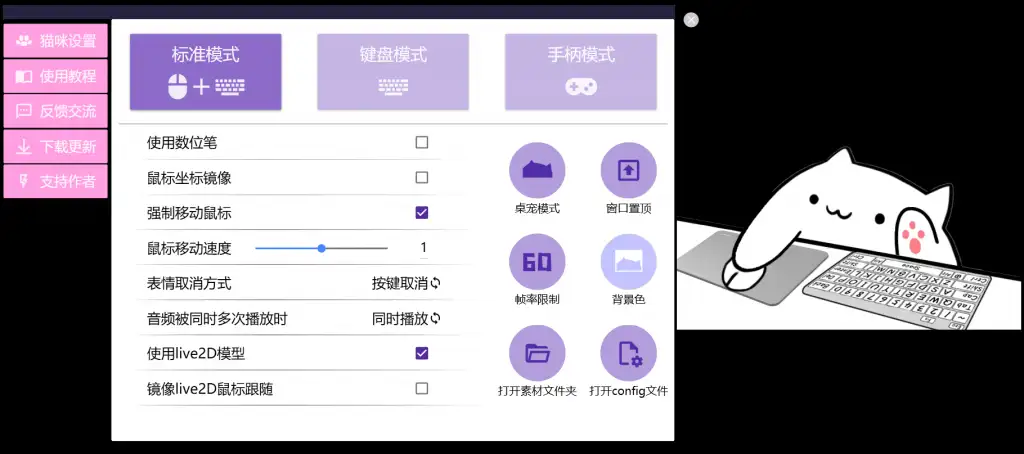This screenshot has height=454, width=1024.
Task: Tick the 鼠标坐标镜像 checkbox
Action: pos(422,178)
